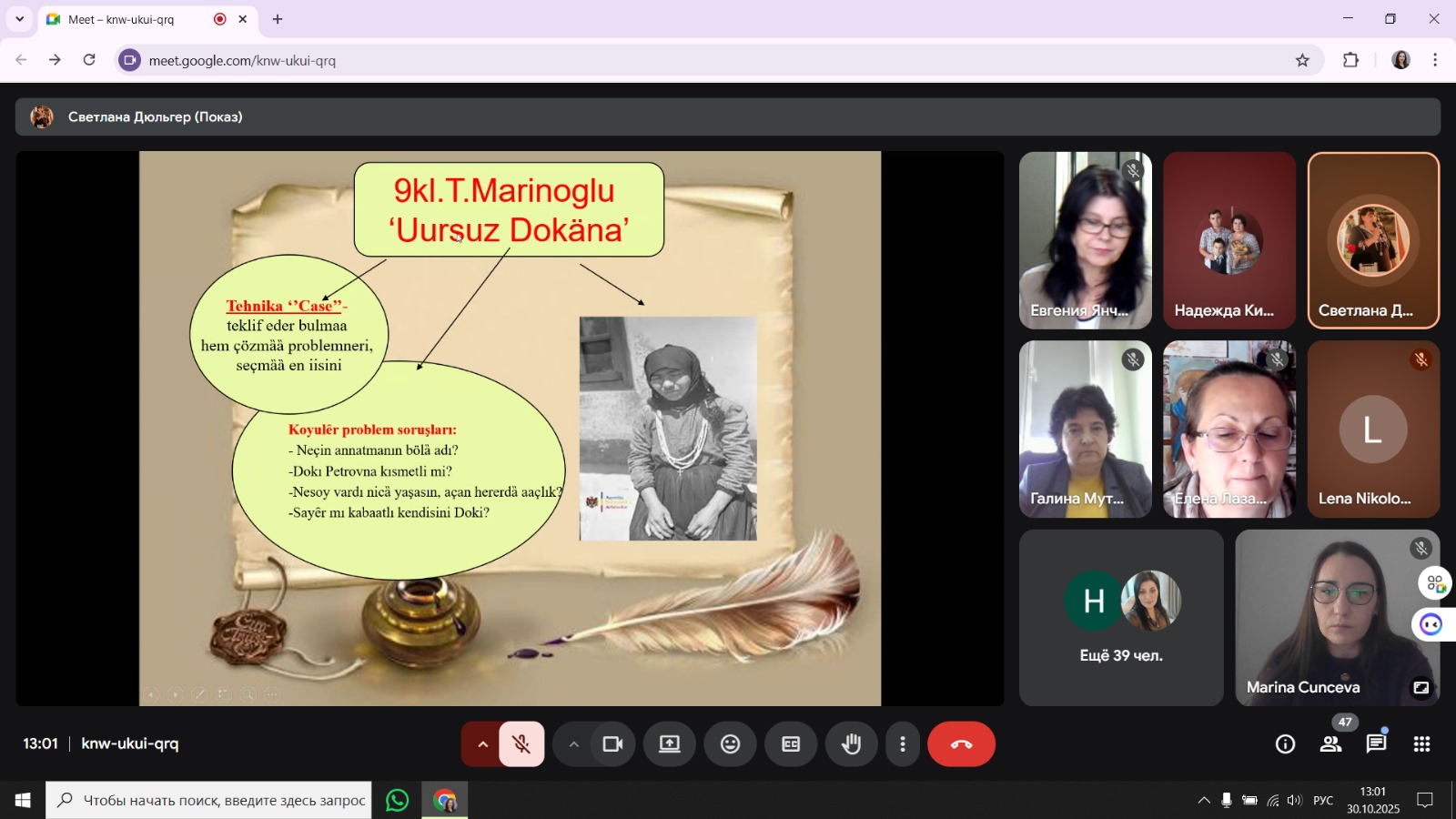Show the participants list panel

(1330, 744)
